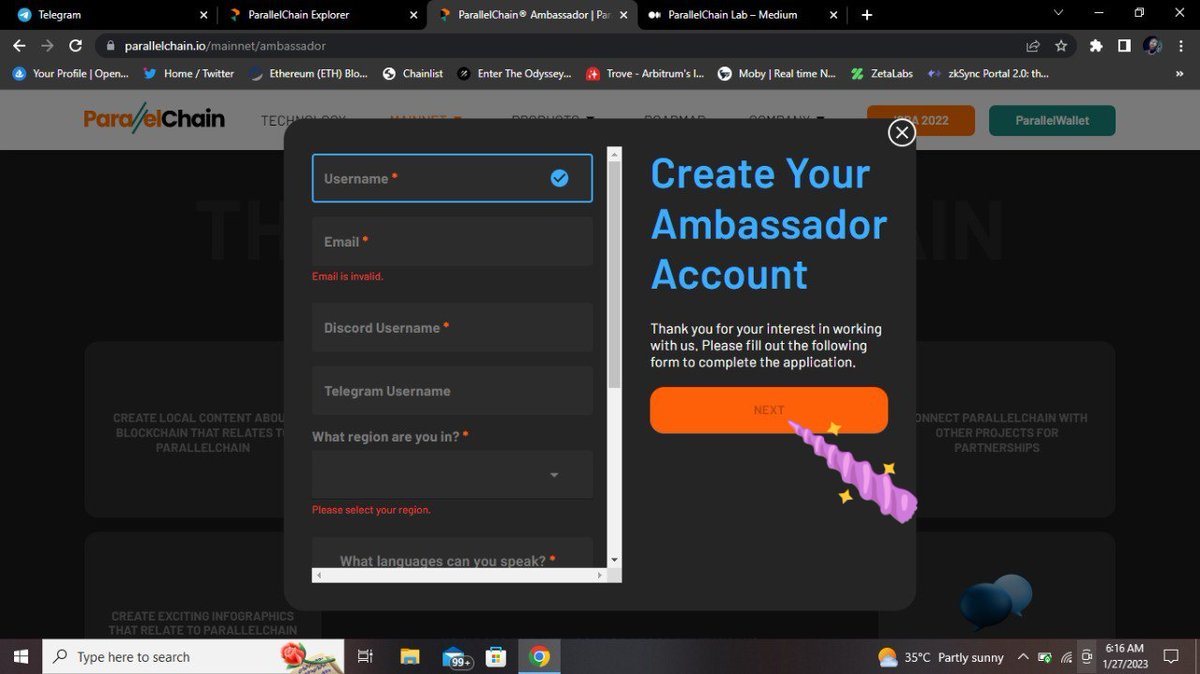This screenshot has height=674, width=1200.
Task: Open the Moby Real time bookmark
Action: 776,73
